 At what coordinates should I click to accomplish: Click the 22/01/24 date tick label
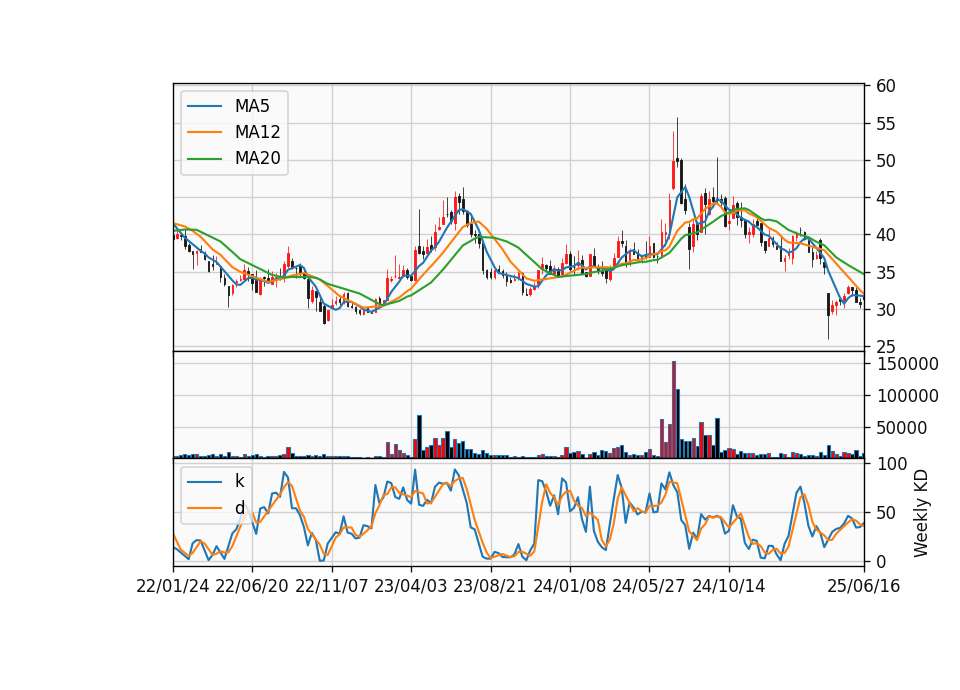[173, 587]
